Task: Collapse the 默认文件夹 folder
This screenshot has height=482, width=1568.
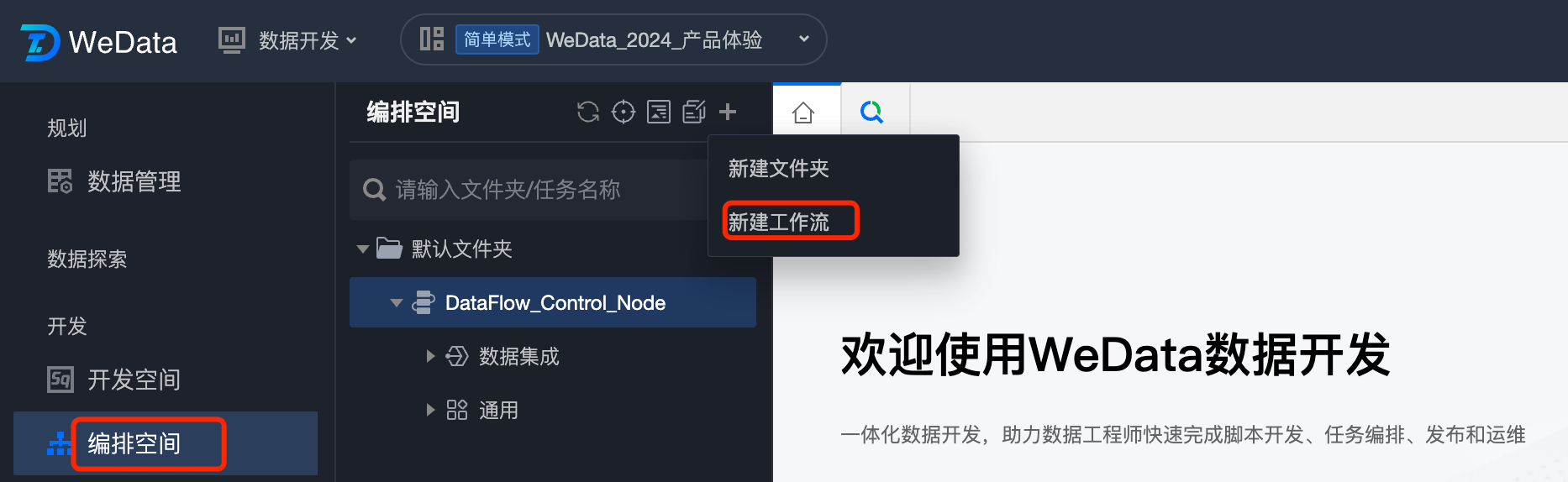Action: coord(363,249)
